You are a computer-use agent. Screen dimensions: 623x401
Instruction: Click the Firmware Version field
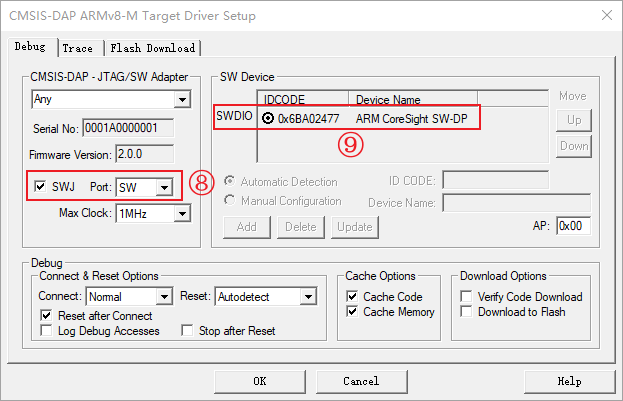click(145, 154)
